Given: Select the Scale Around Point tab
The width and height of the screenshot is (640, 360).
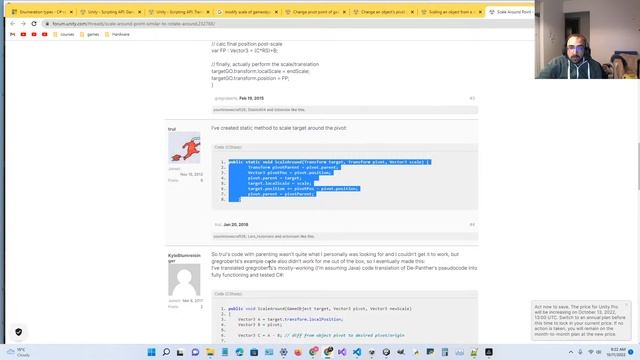Looking at the screenshot, I should [x=510, y=12].
